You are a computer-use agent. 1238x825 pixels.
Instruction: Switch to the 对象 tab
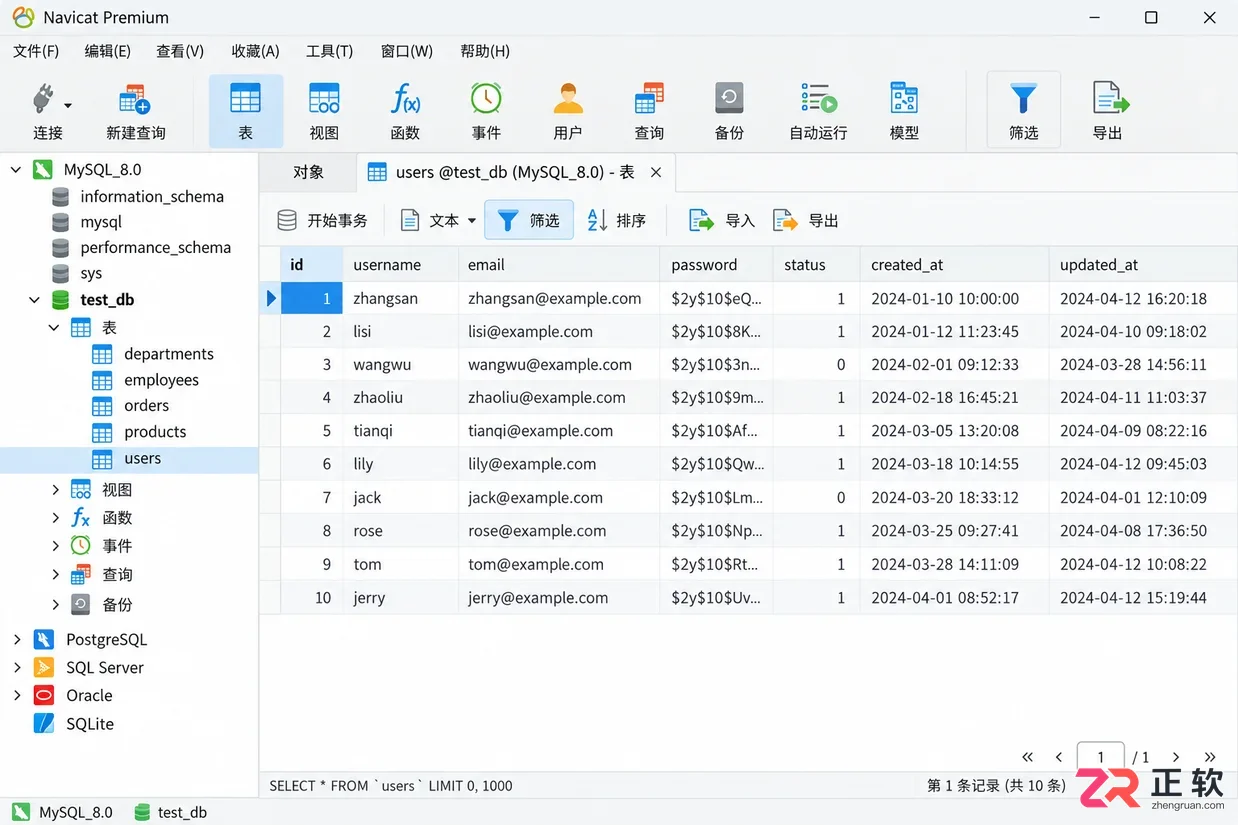pyautogui.click(x=308, y=172)
